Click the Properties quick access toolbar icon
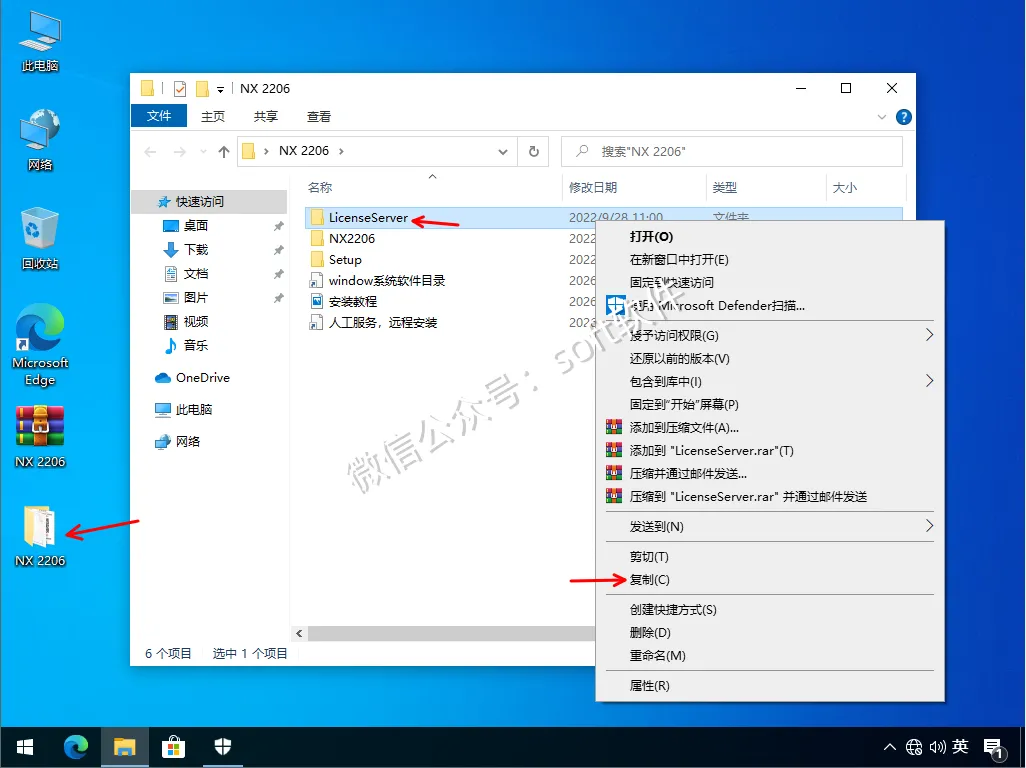Viewport: 1026px width, 768px height. (x=180, y=88)
